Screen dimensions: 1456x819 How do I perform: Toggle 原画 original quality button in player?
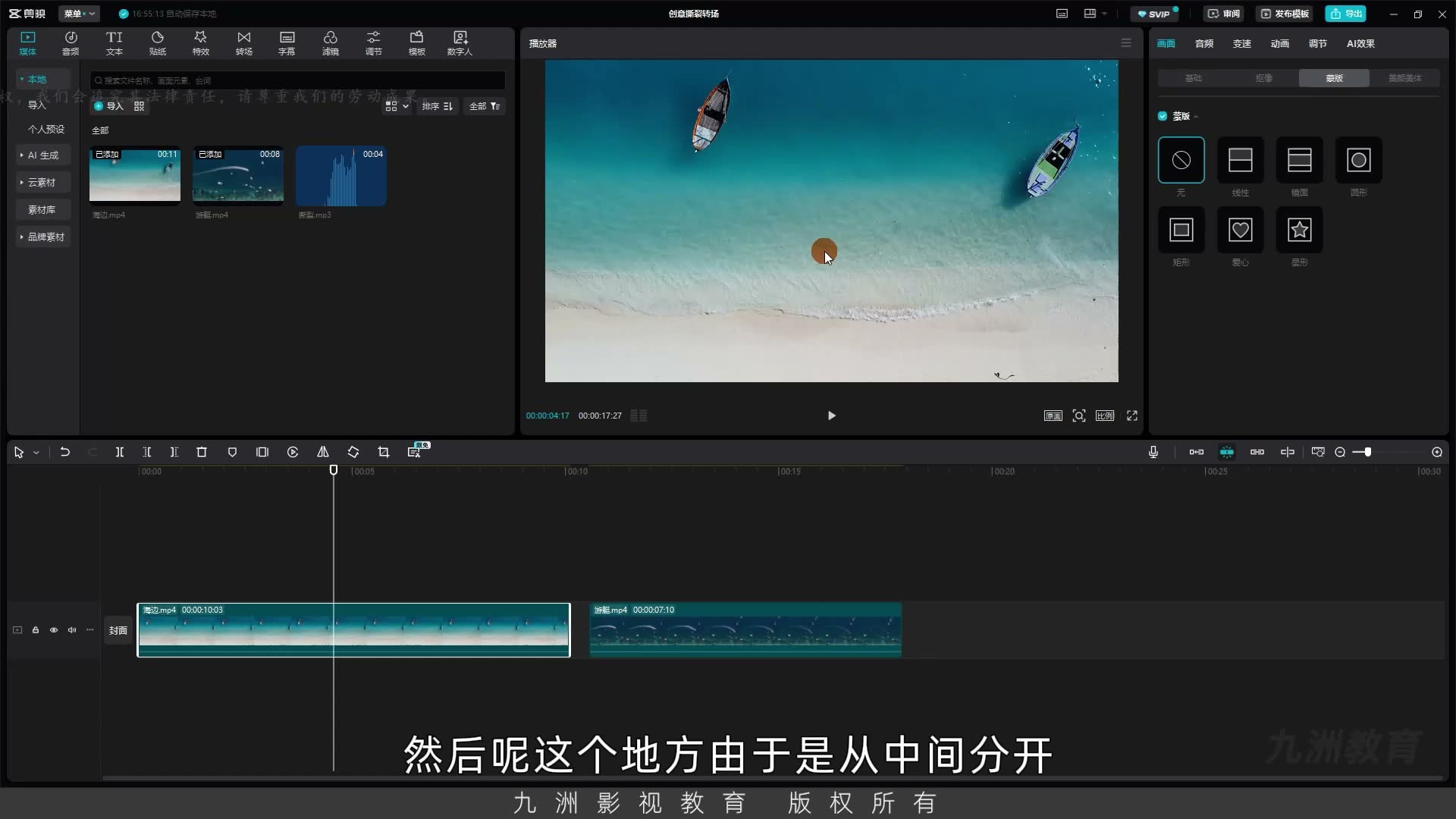coord(1053,416)
